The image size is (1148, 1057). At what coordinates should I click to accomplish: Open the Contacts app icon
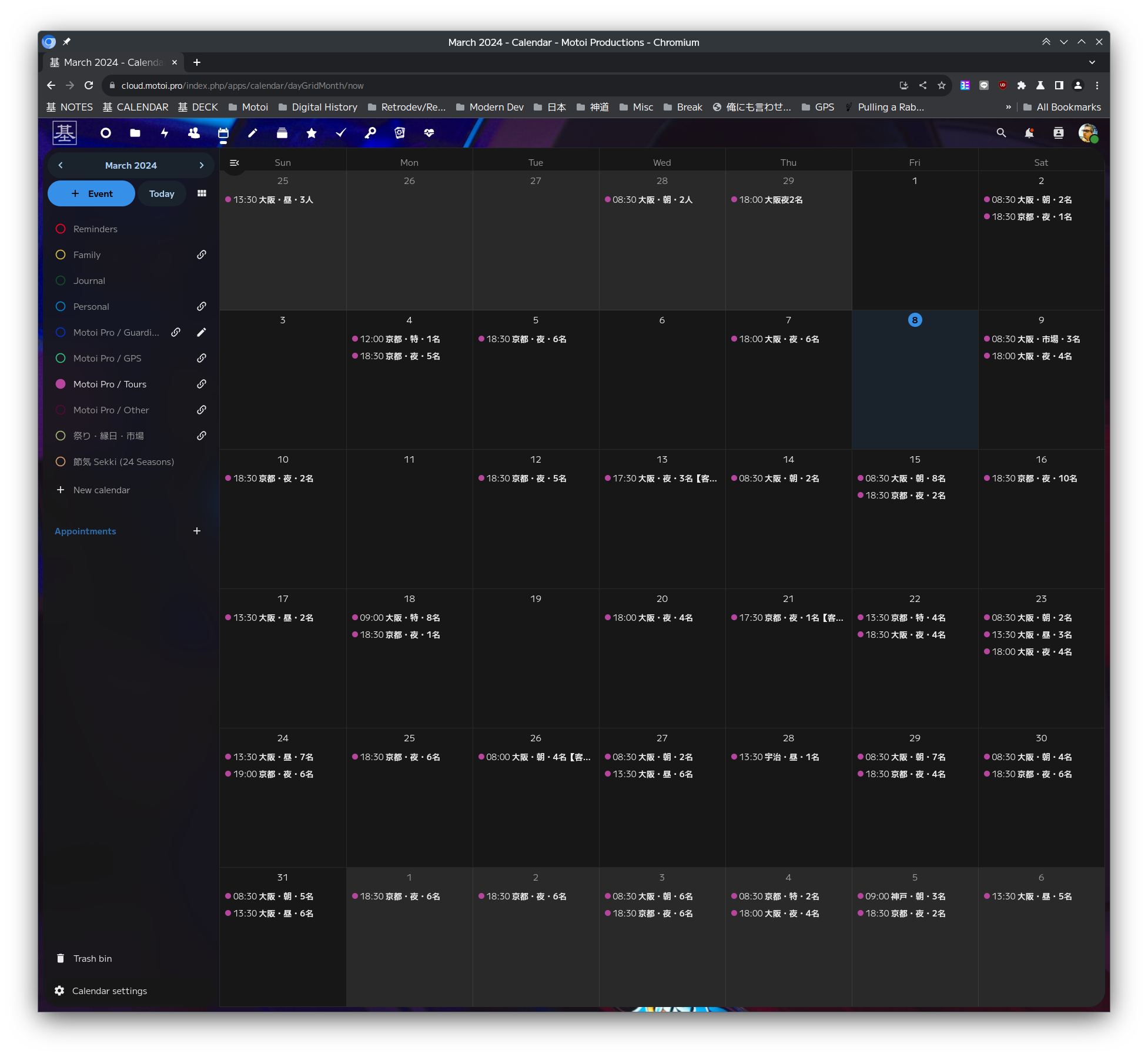pos(194,133)
